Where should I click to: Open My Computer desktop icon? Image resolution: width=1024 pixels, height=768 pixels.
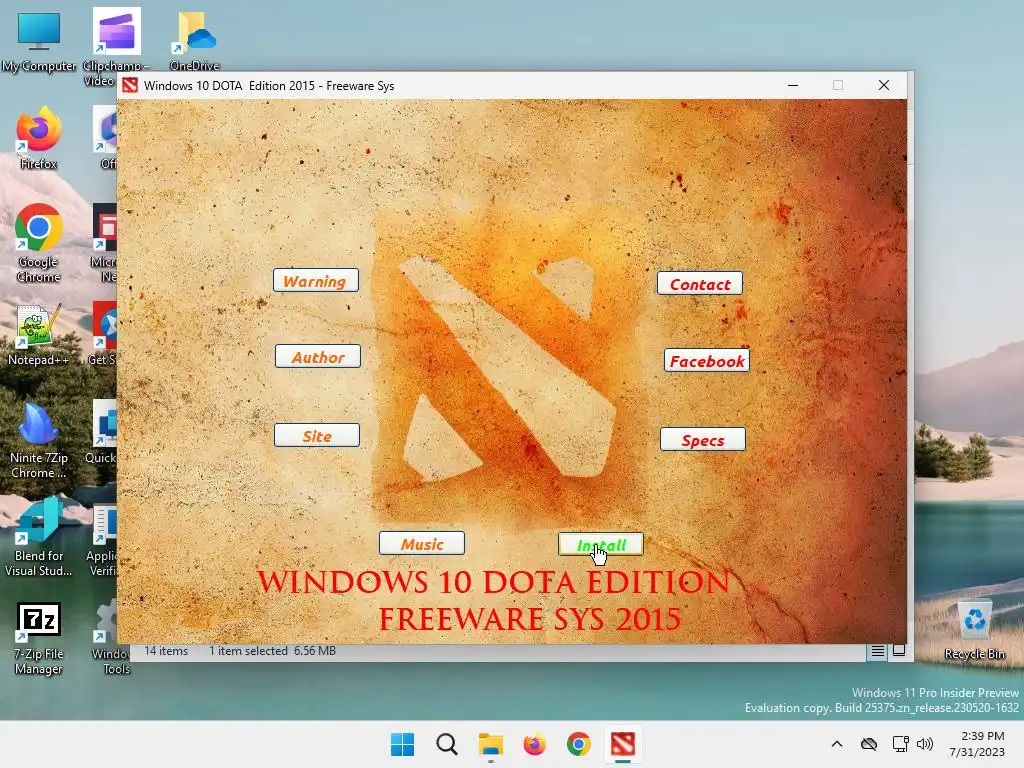pos(39,41)
